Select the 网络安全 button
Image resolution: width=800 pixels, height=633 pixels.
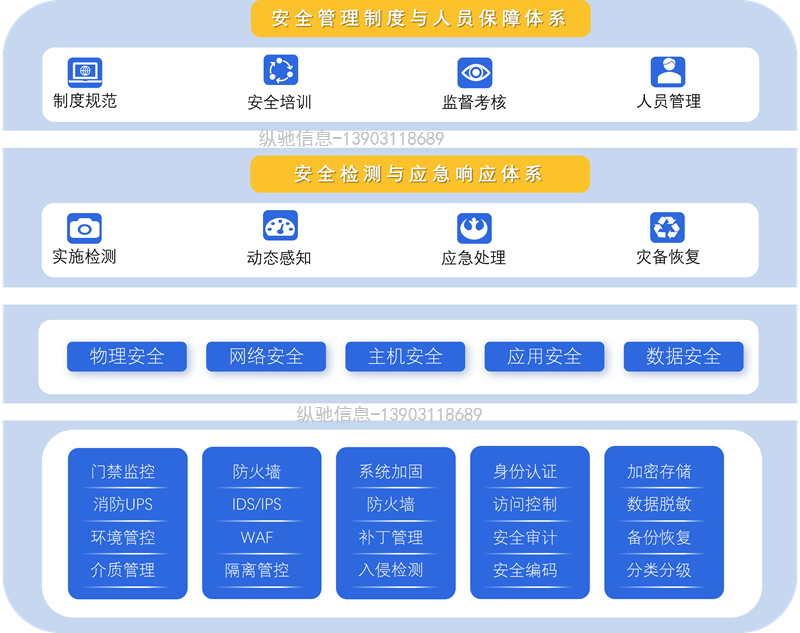266,356
